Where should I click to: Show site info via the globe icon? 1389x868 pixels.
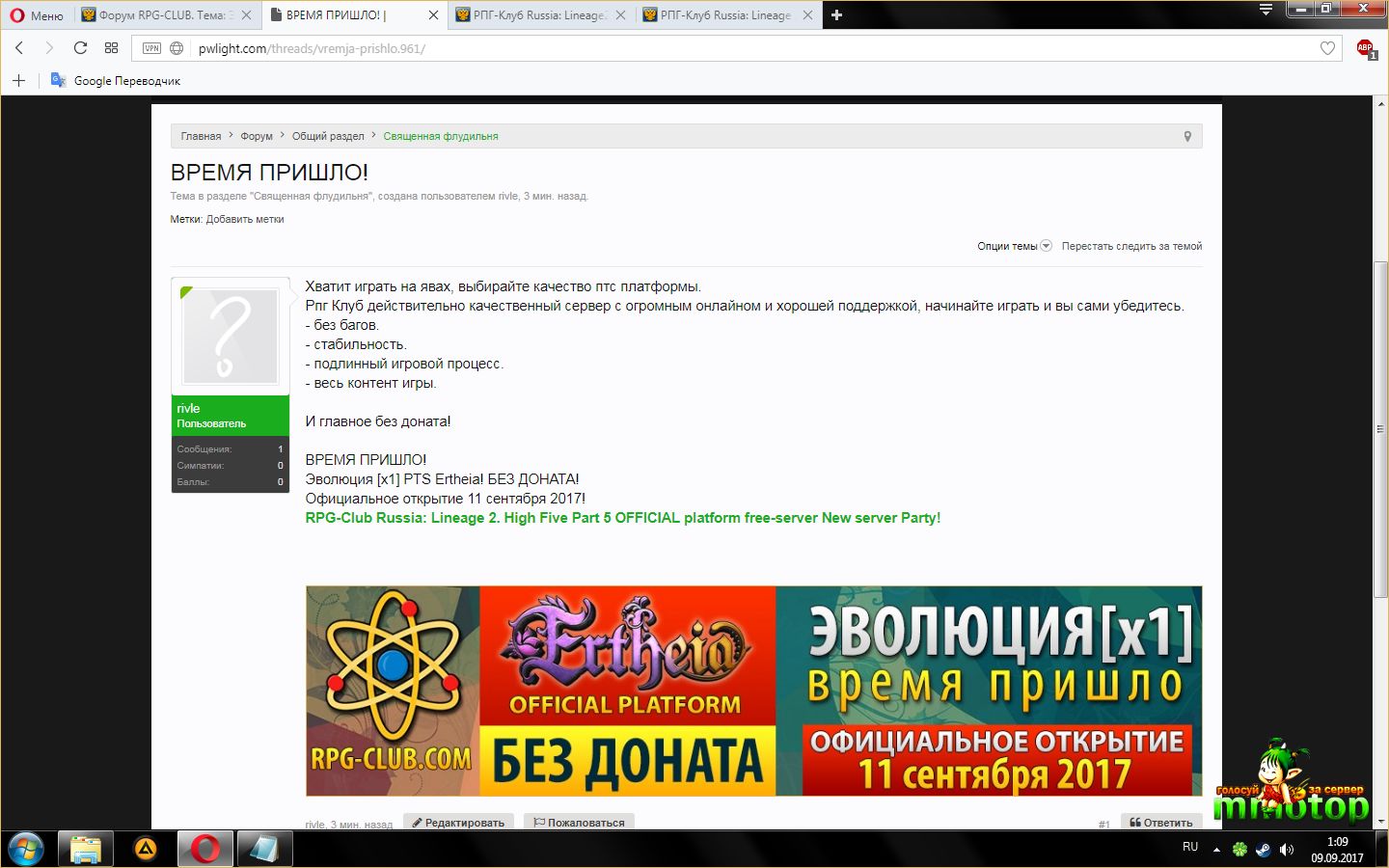click(177, 48)
